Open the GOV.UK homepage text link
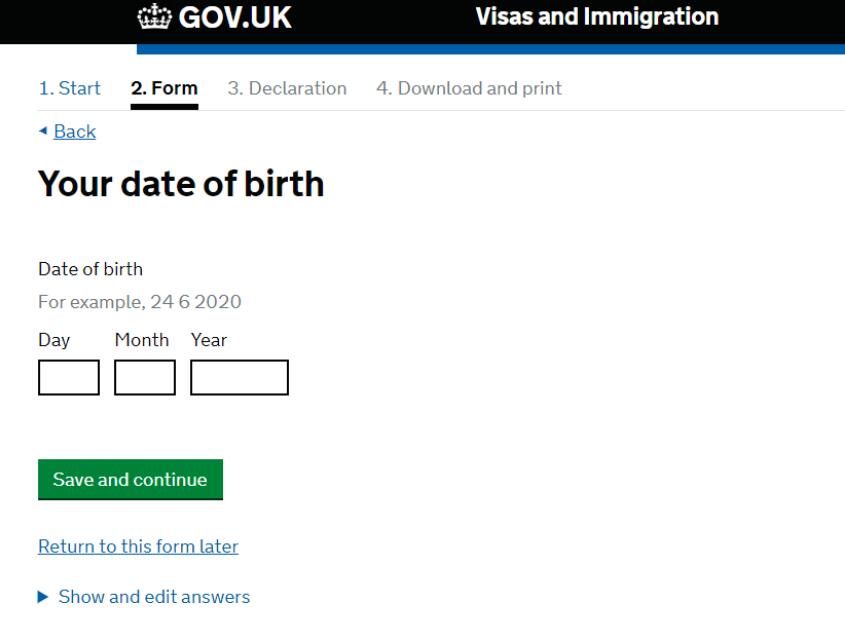The image size is (845, 624). click(235, 17)
